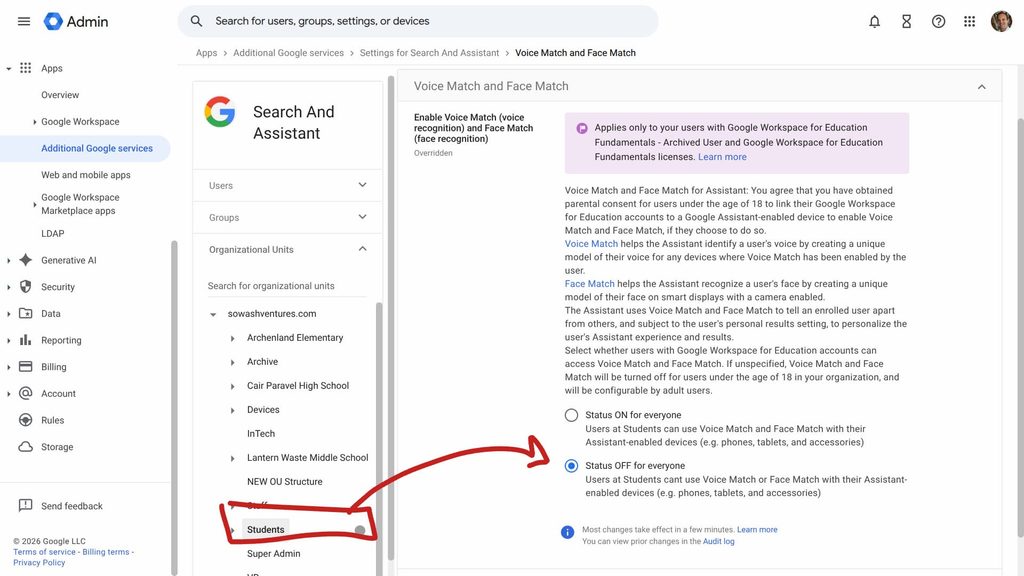
Task: Click the Rules icon
Action: [25, 420]
